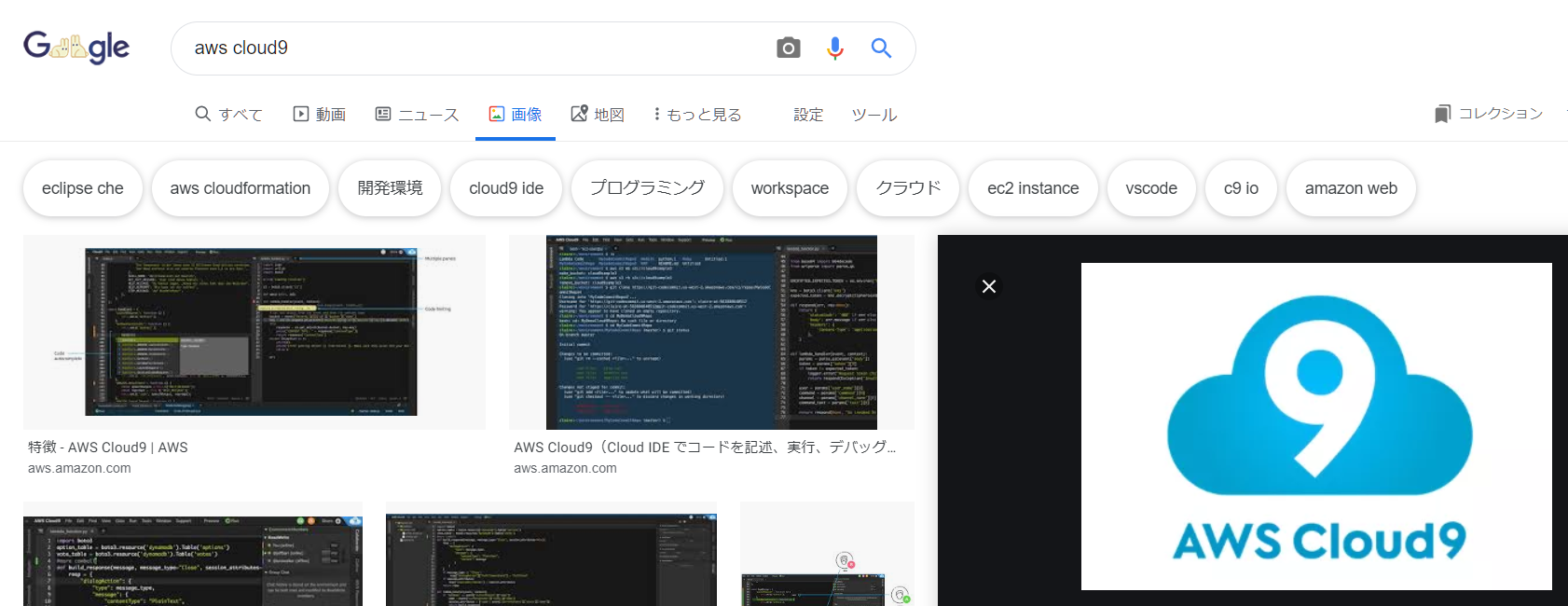Open 特徴 - AWS Cloud9 thumbnail image
Screen dimensions: 1568x606
click(x=254, y=332)
